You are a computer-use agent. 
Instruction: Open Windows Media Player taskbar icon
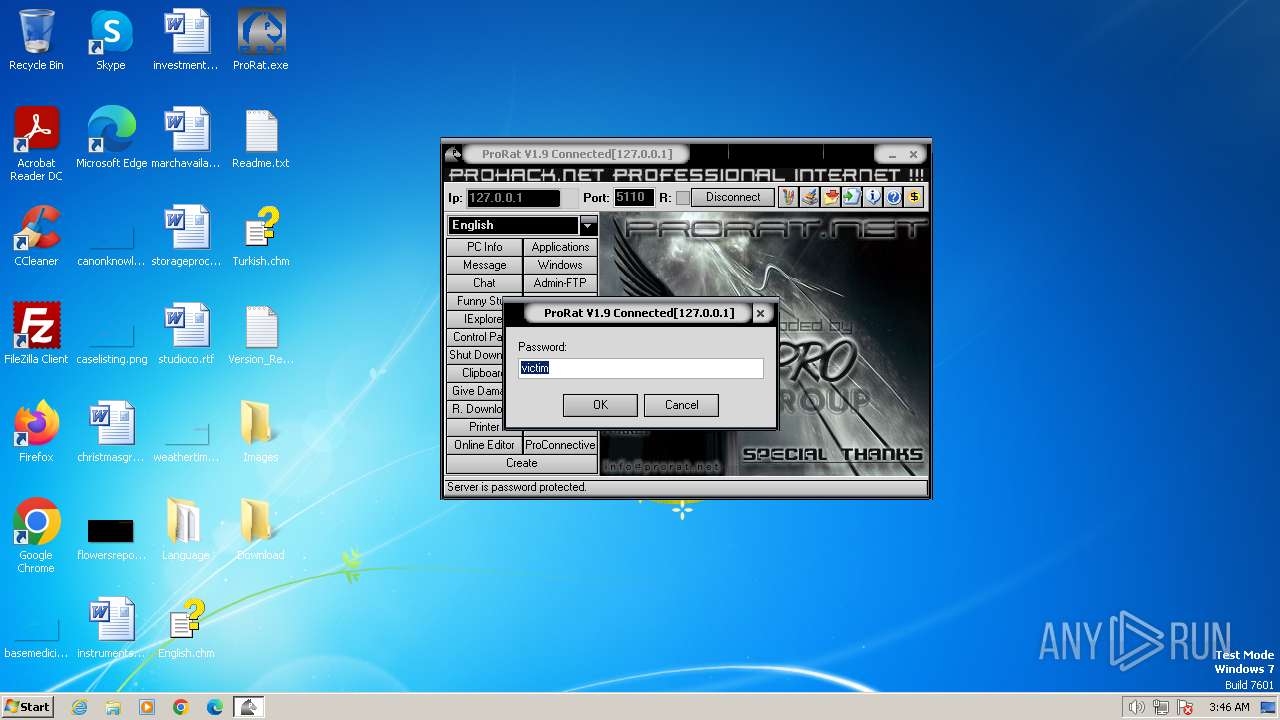(x=147, y=707)
